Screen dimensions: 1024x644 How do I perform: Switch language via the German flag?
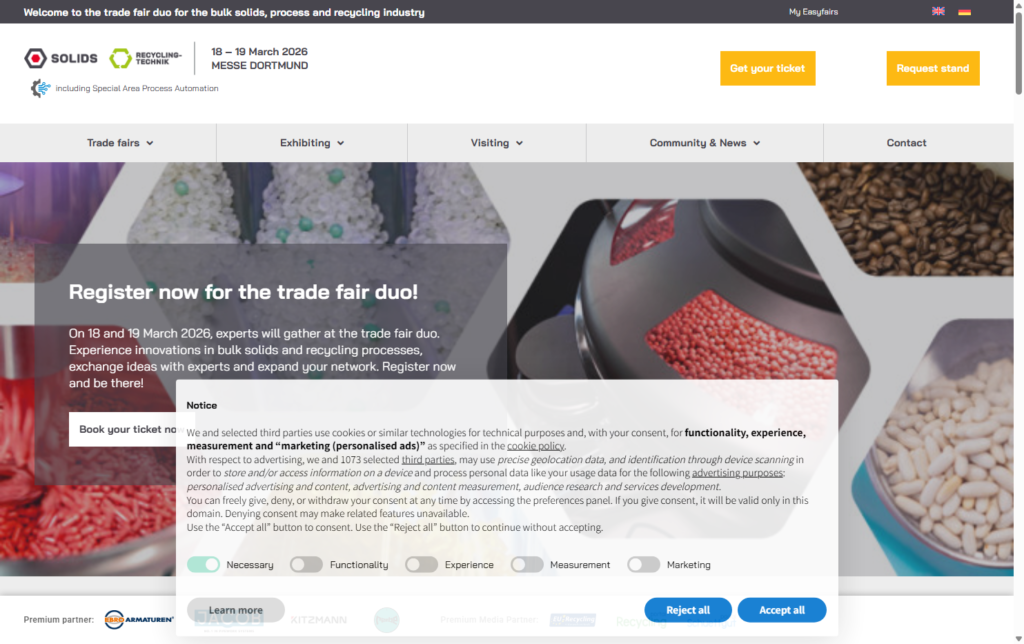click(x=964, y=11)
